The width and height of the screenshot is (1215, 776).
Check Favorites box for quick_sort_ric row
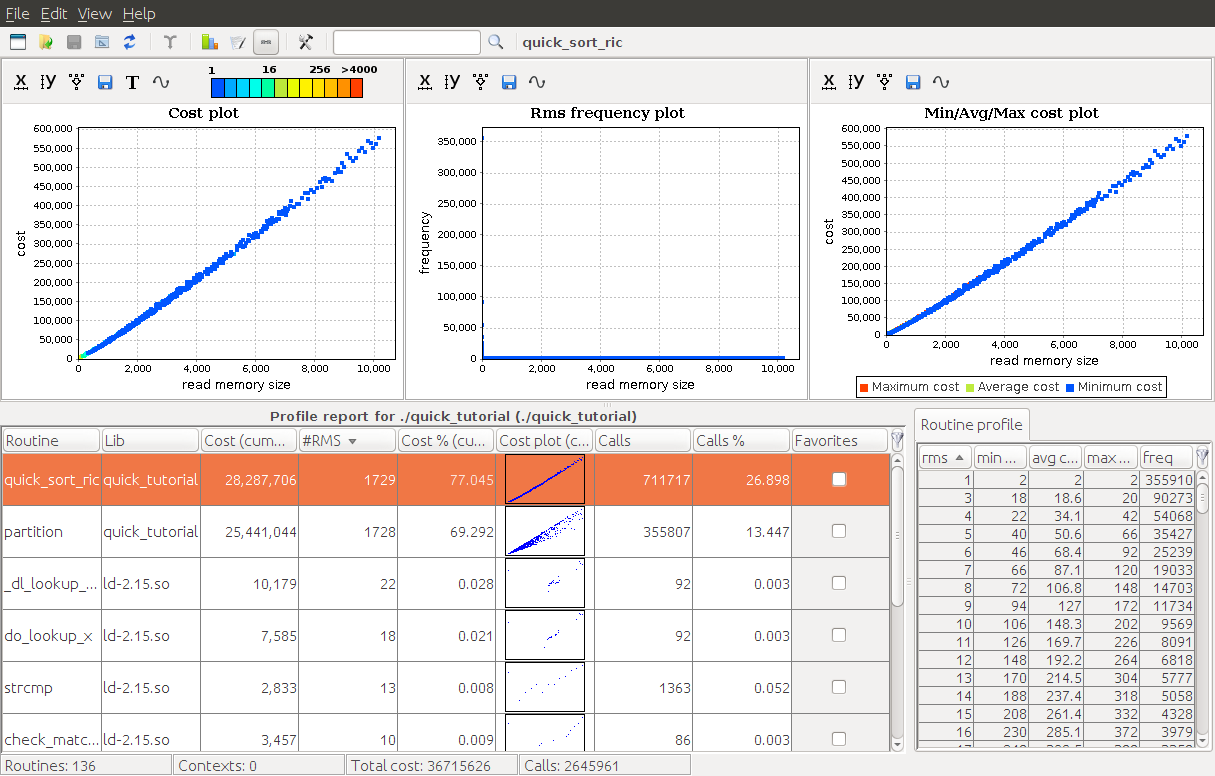[839, 479]
